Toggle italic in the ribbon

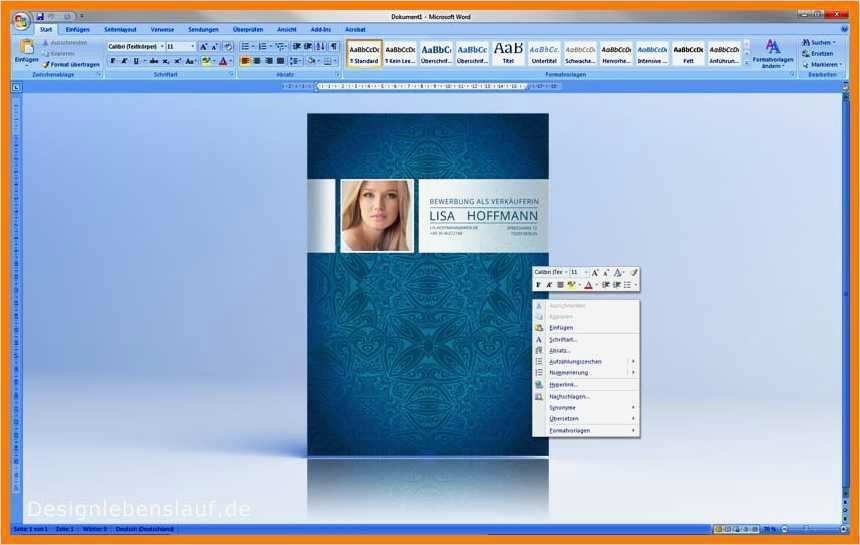pos(124,61)
